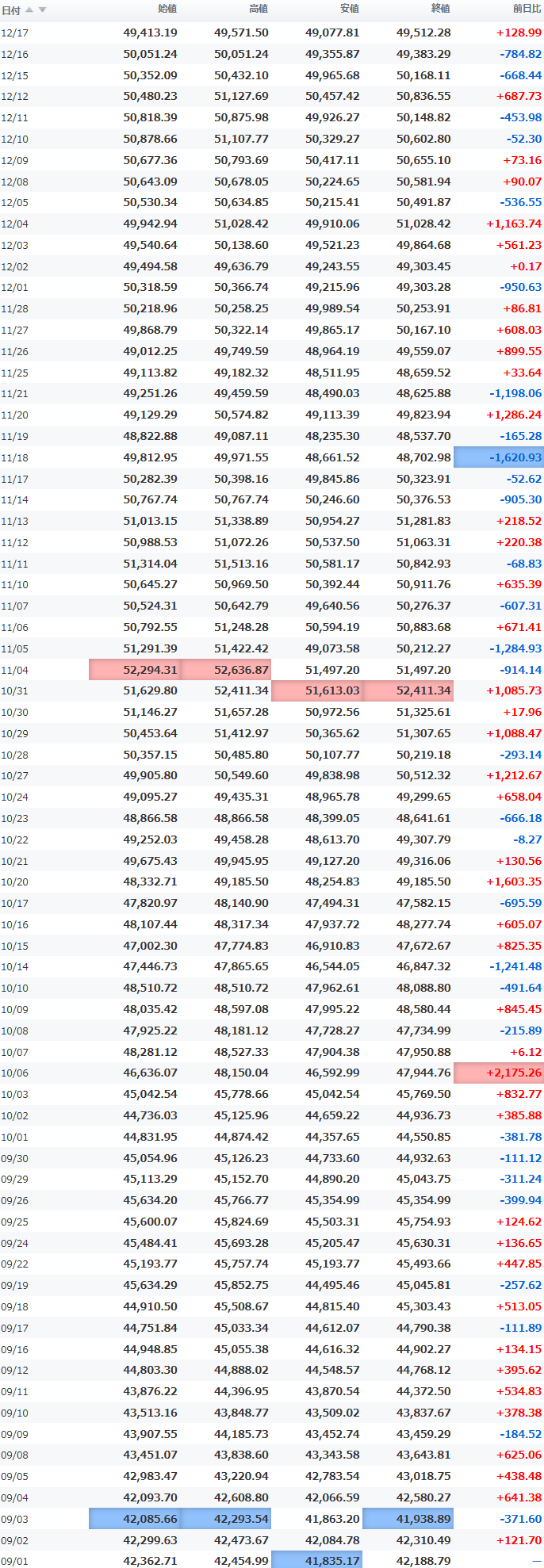This screenshot has height=1568, width=544.
Task: Click the 高値 column header
Action: click(259, 9)
